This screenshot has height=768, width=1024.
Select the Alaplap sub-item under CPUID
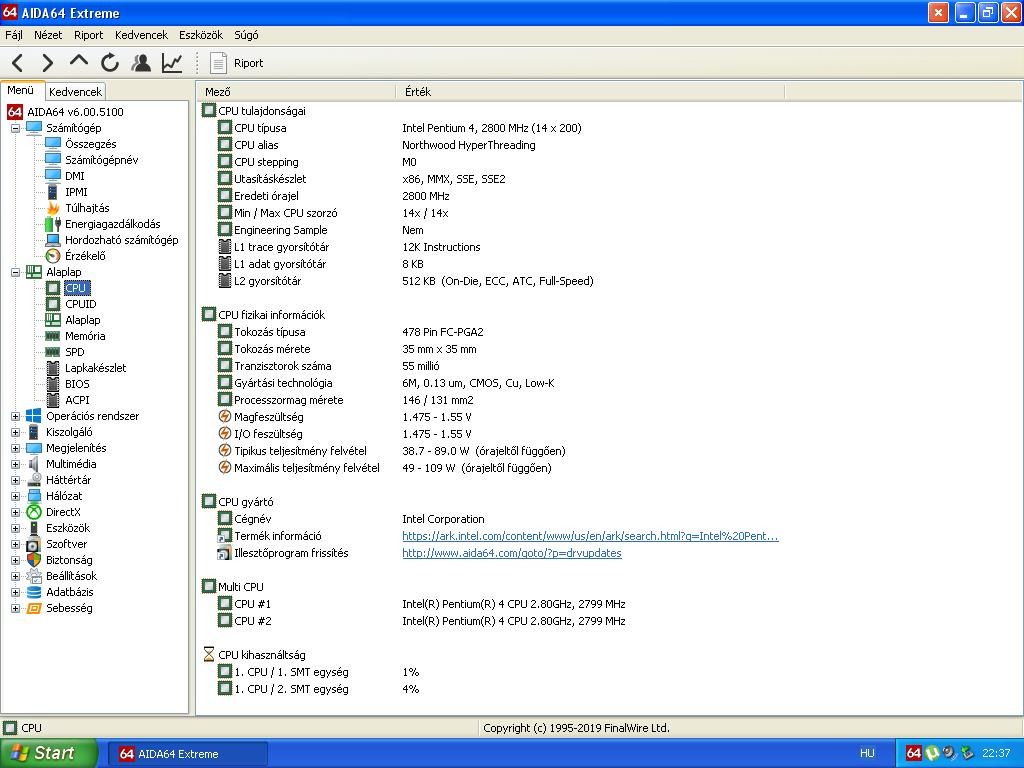(x=82, y=320)
